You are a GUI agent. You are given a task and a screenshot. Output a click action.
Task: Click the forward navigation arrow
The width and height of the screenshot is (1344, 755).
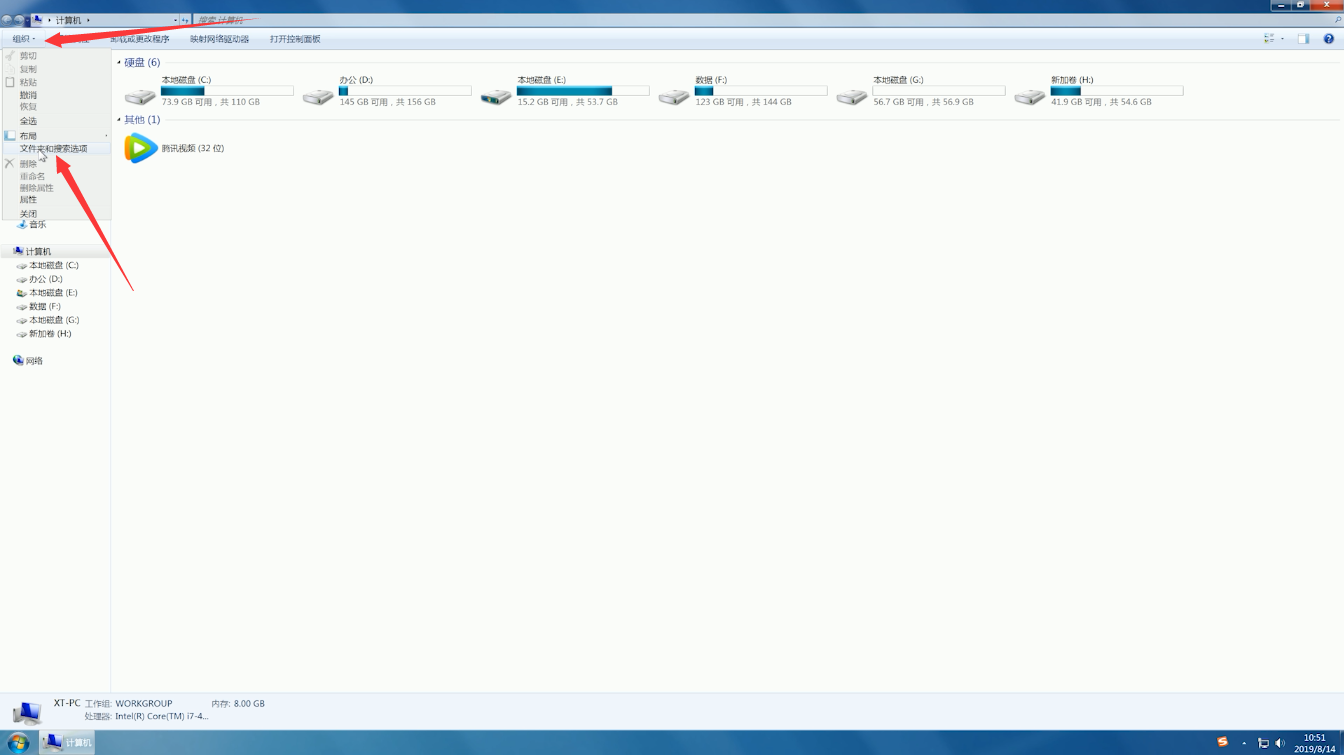tap(19, 20)
